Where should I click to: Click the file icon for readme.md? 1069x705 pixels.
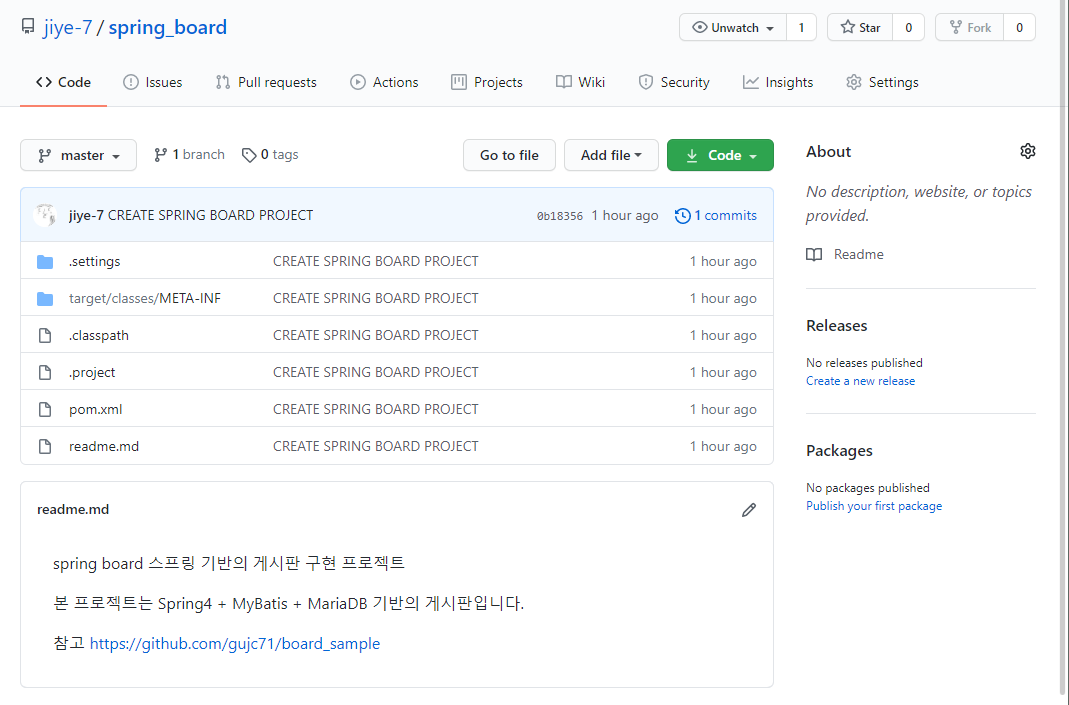(45, 447)
